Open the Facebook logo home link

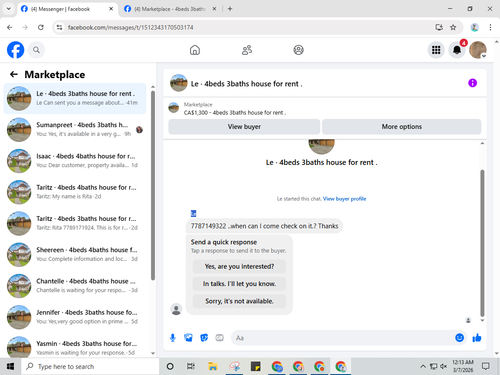point(15,50)
